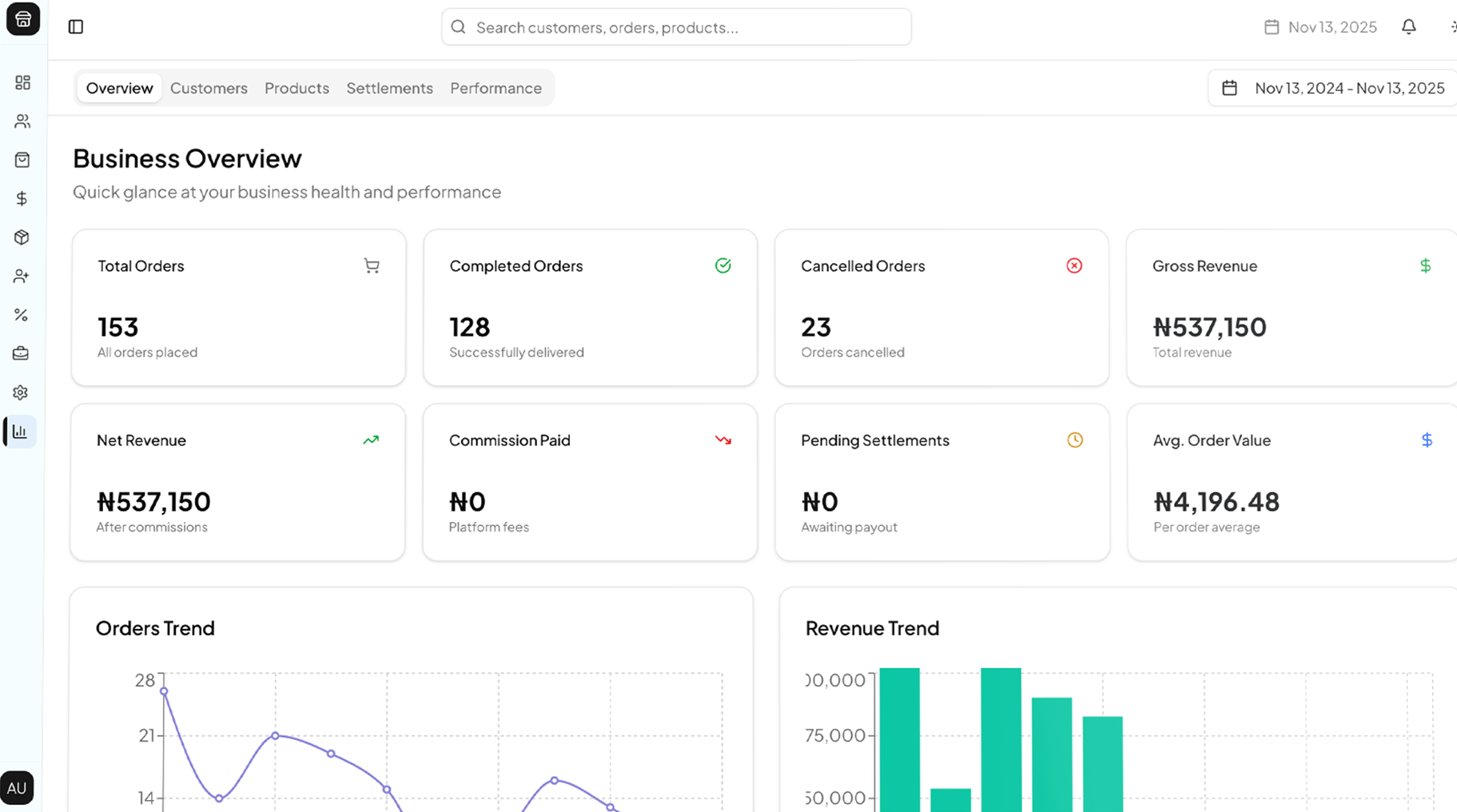Screen dimensions: 1457x812
Task: Open the dashboard grid icon in sidebar
Action: [x=22, y=82]
